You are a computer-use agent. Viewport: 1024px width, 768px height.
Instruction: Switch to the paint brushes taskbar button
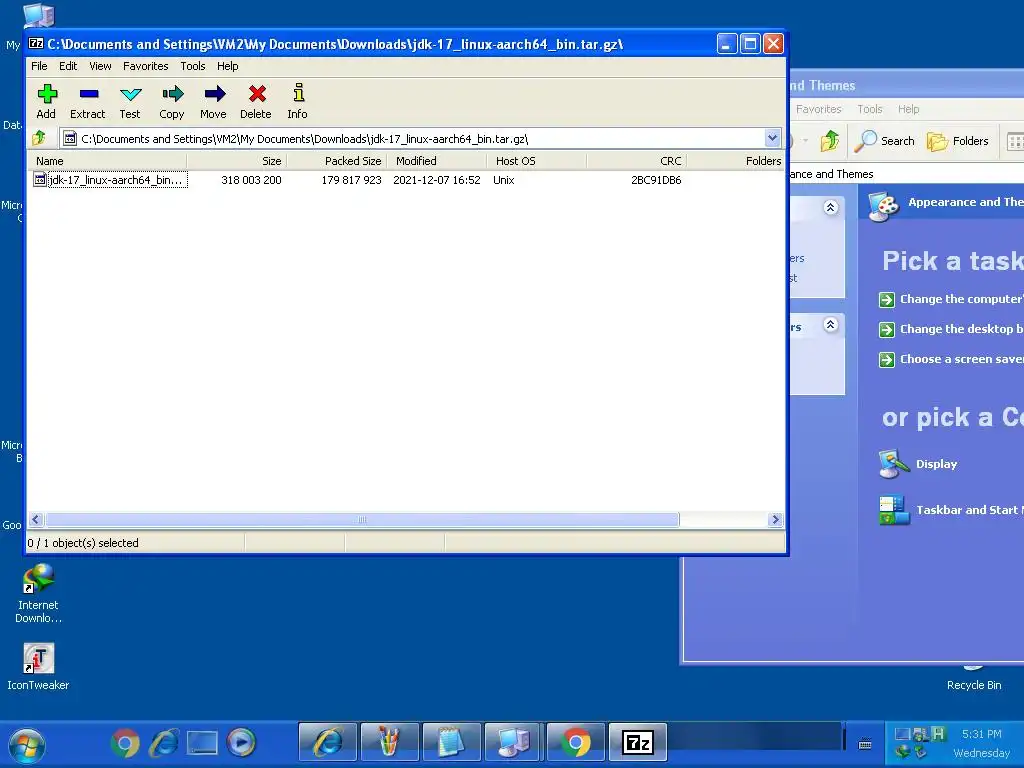389,743
